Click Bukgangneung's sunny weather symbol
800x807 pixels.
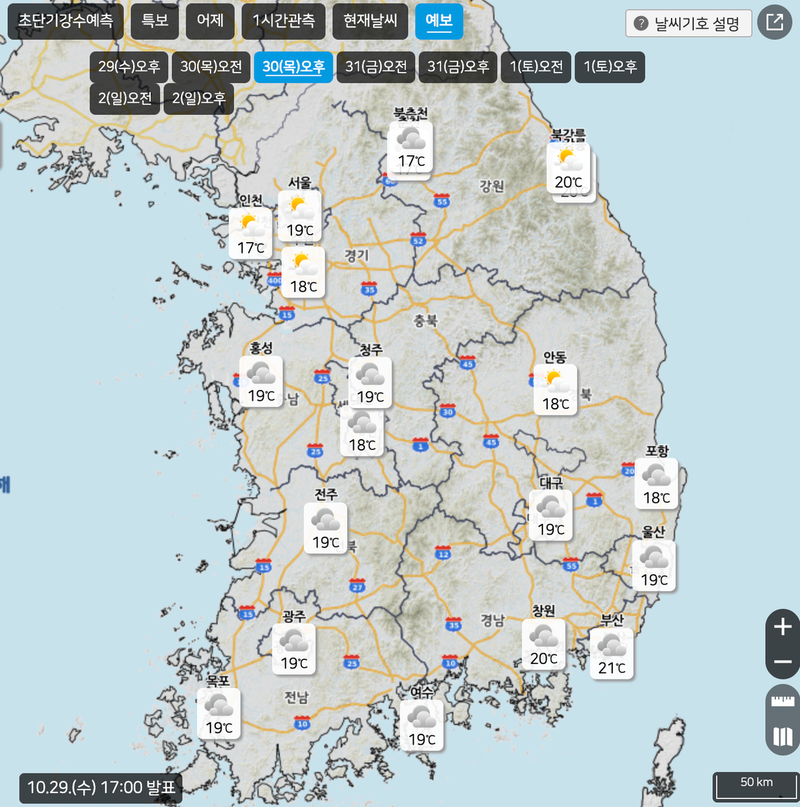[567, 160]
